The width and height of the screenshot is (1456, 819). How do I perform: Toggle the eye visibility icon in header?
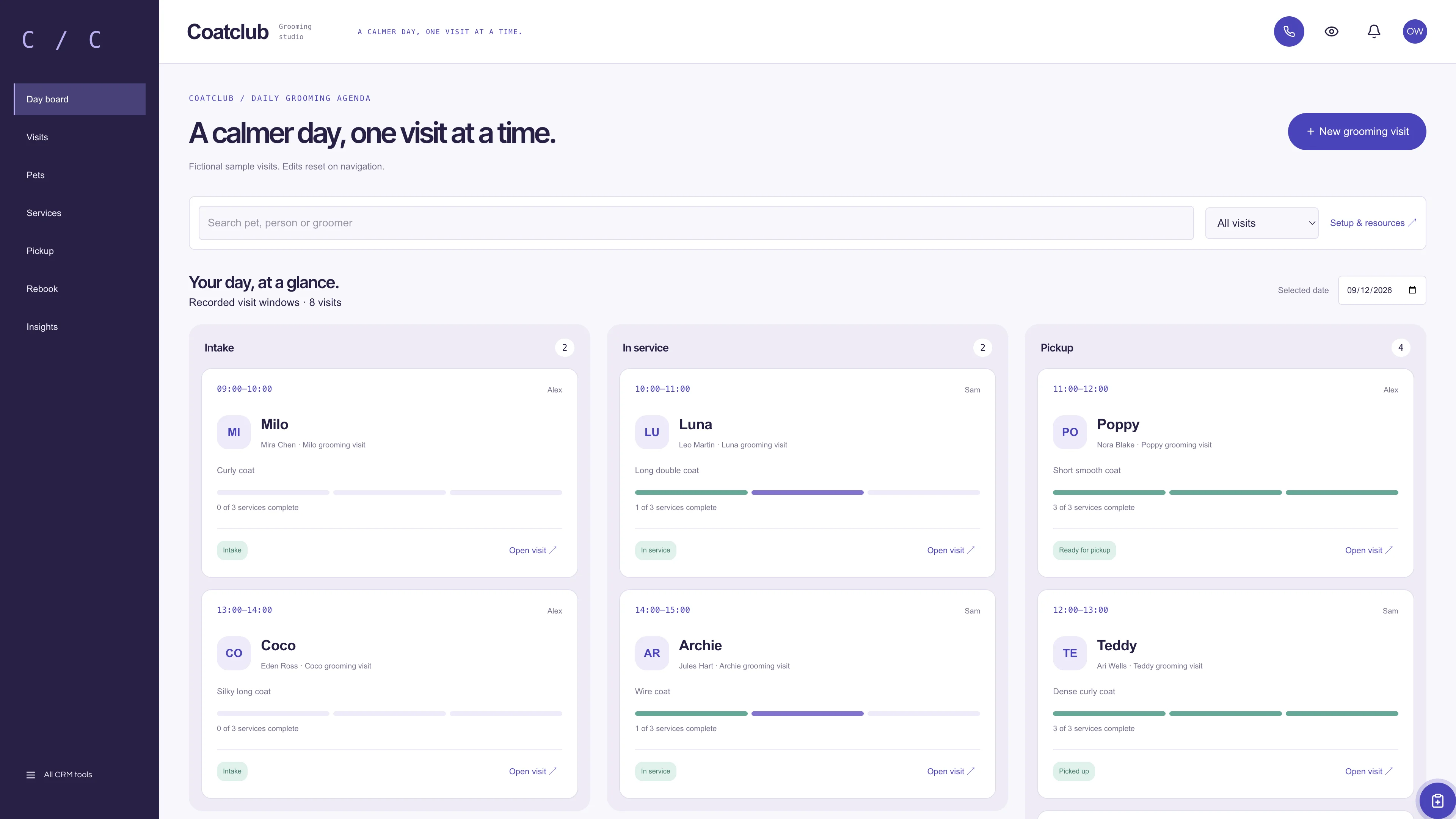click(x=1332, y=31)
